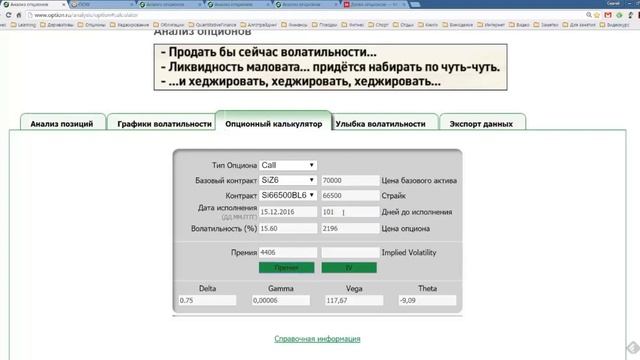Screen dimensions: 640x360
Task: Click the Страйк field with 66500
Action: coord(350,196)
